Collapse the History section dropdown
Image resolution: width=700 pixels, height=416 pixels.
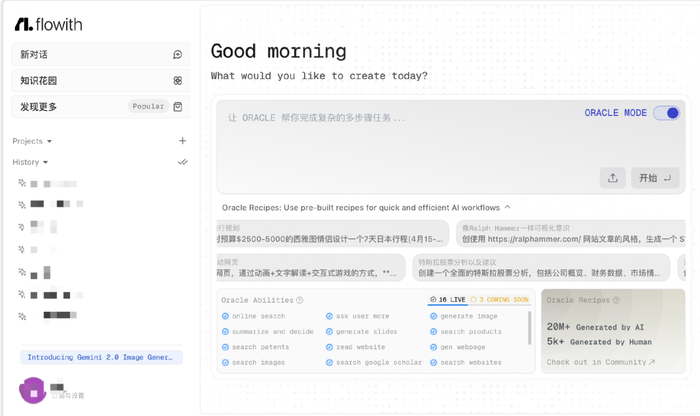point(45,162)
